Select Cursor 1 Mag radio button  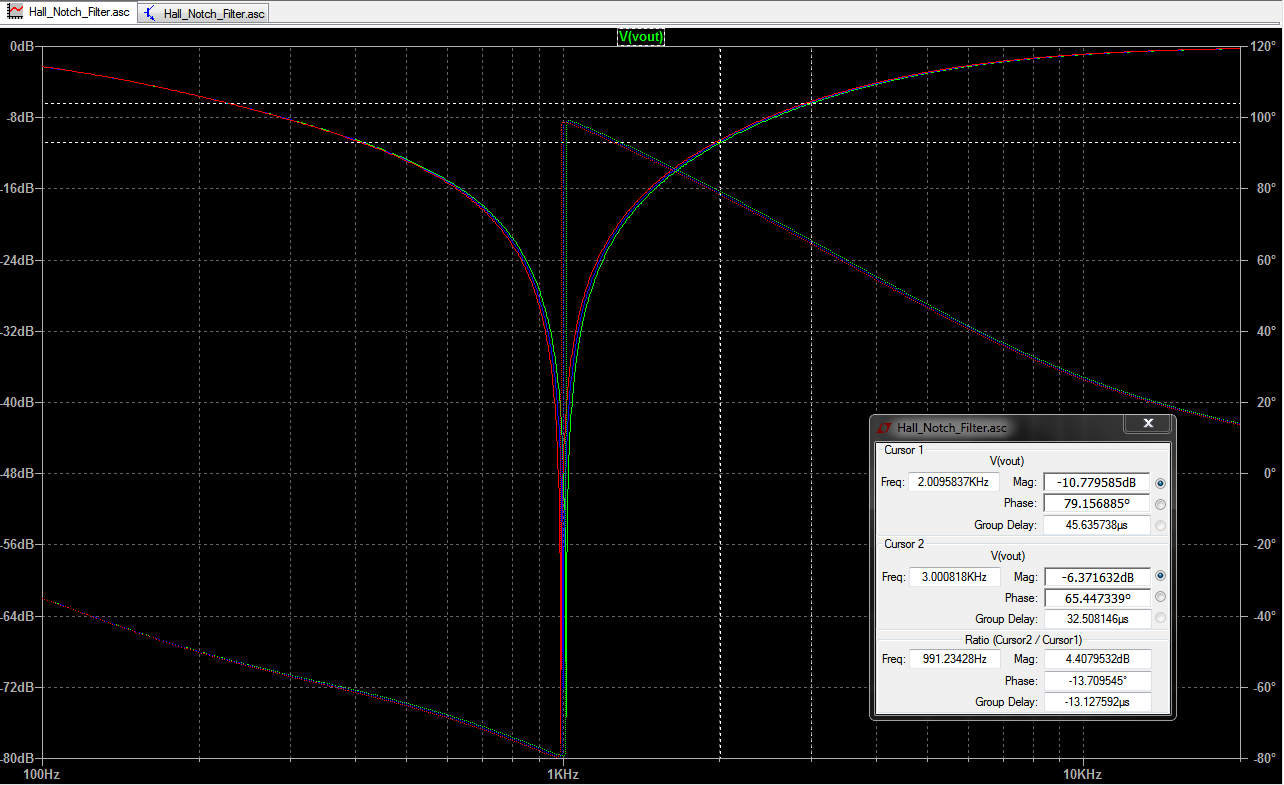tap(1160, 483)
